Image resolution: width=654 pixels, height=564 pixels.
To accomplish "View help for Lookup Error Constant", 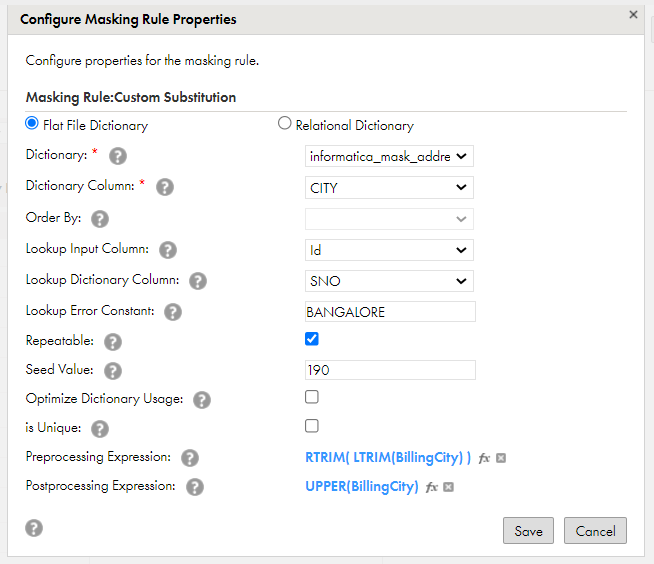I will pyautogui.click(x=173, y=312).
